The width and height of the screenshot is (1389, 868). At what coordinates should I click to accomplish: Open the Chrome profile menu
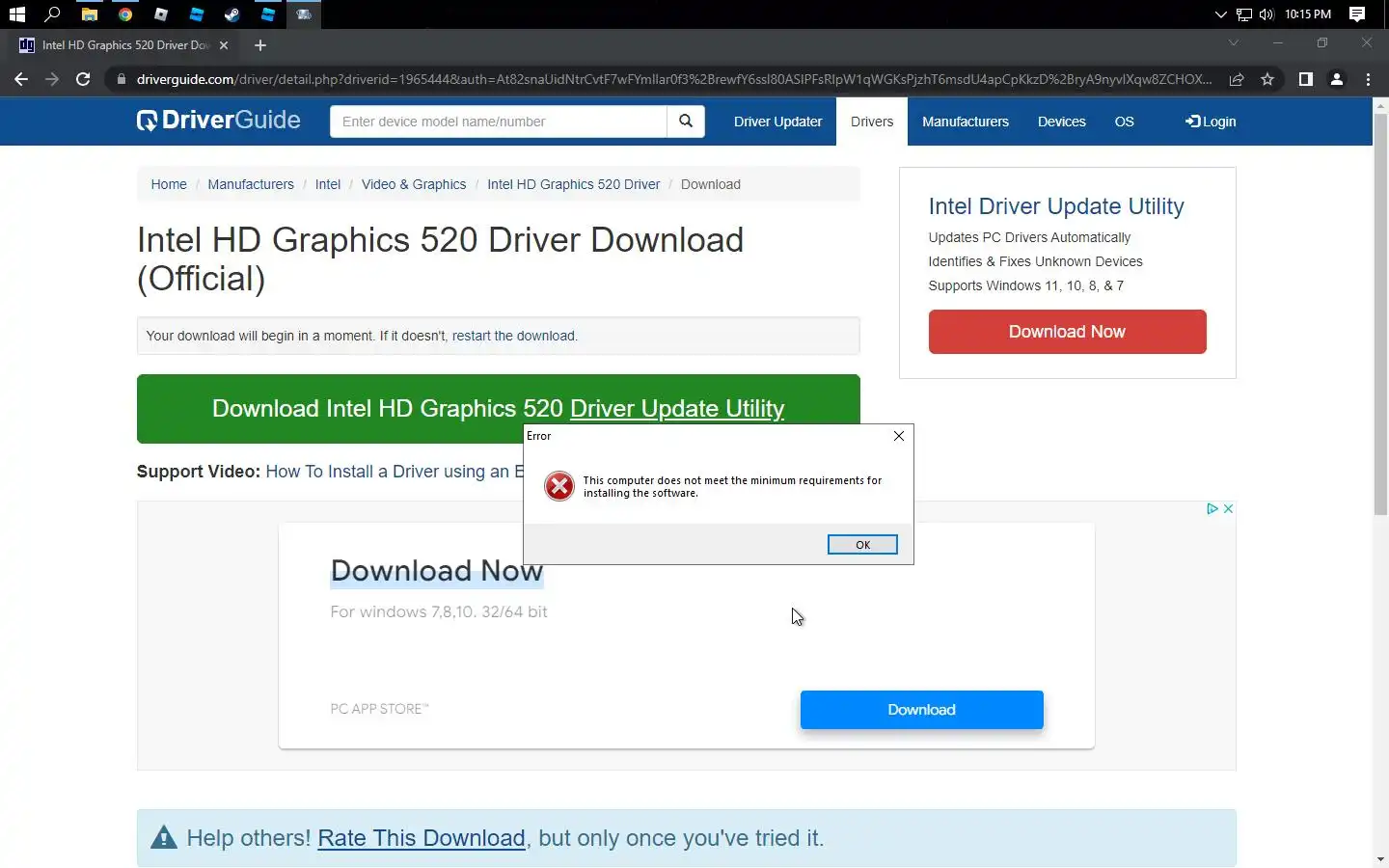pos(1337,79)
